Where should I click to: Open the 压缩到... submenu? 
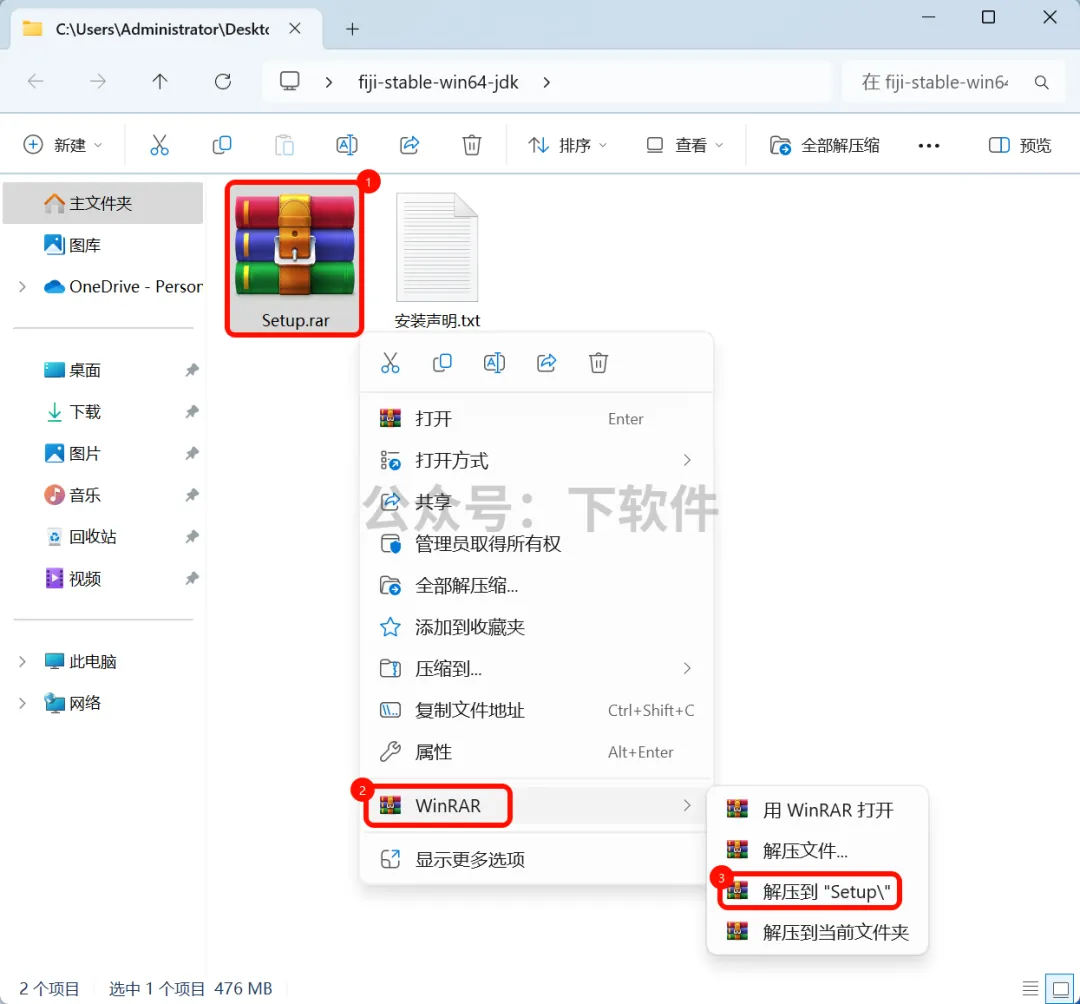pyautogui.click(x=537, y=668)
